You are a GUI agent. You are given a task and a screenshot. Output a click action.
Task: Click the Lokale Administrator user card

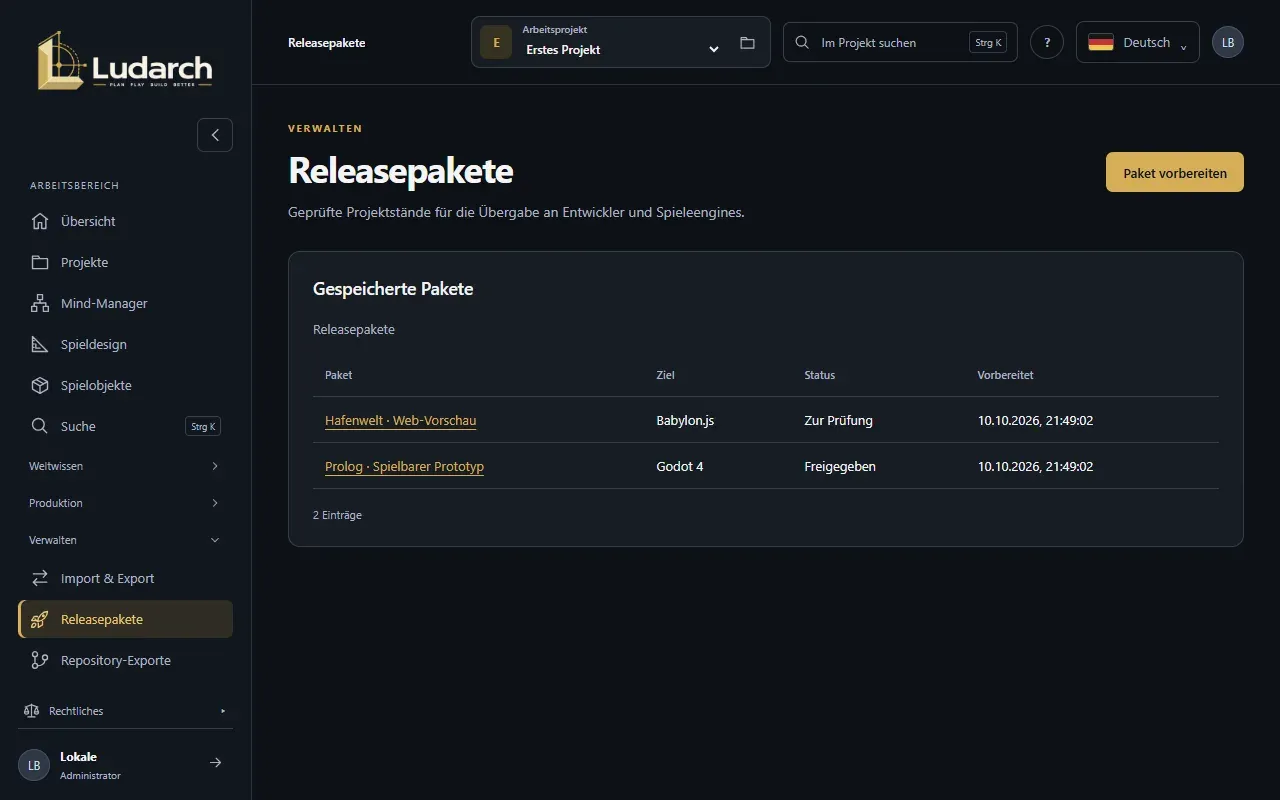pyautogui.click(x=125, y=764)
